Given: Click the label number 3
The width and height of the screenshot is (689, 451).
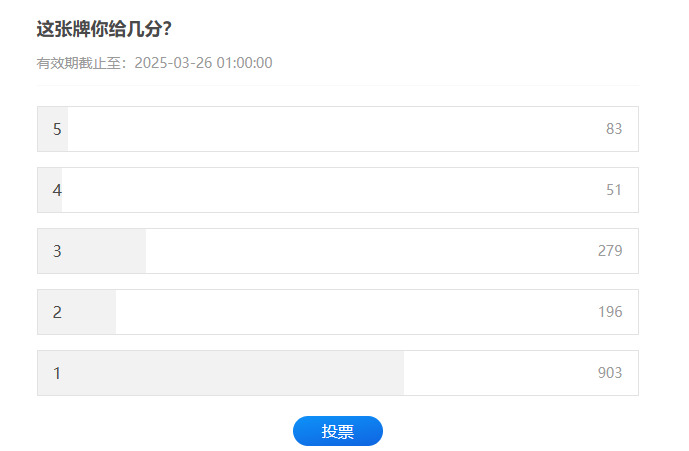Looking at the screenshot, I should pos(57,251).
